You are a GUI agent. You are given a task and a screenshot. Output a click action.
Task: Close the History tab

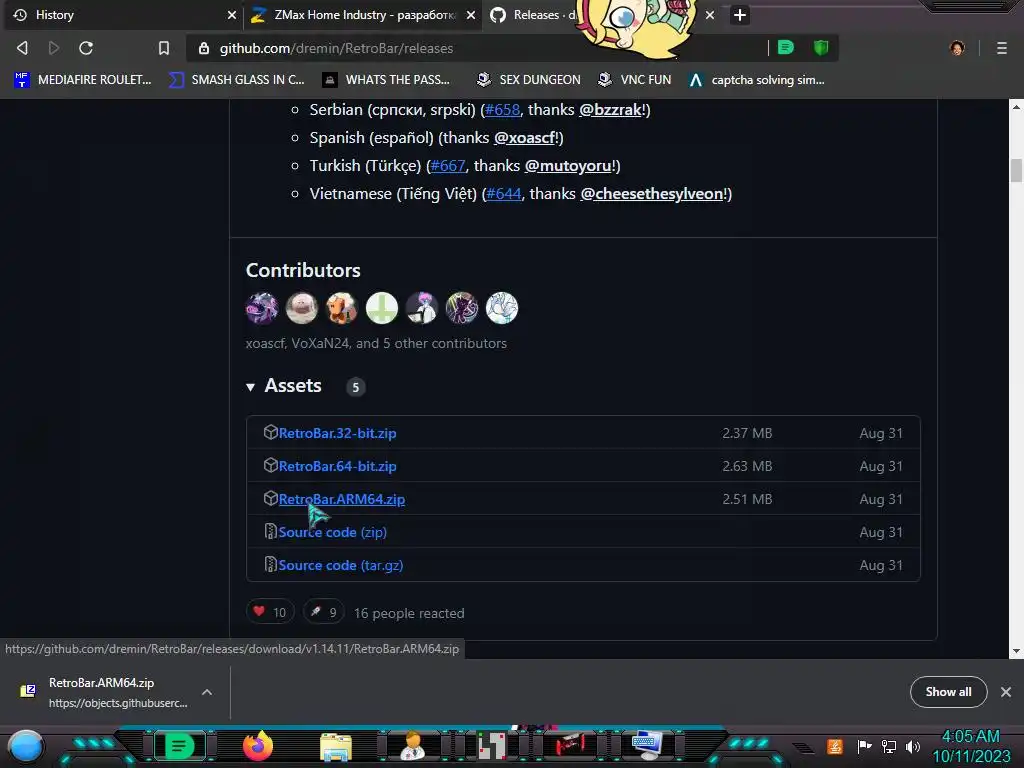point(231,15)
